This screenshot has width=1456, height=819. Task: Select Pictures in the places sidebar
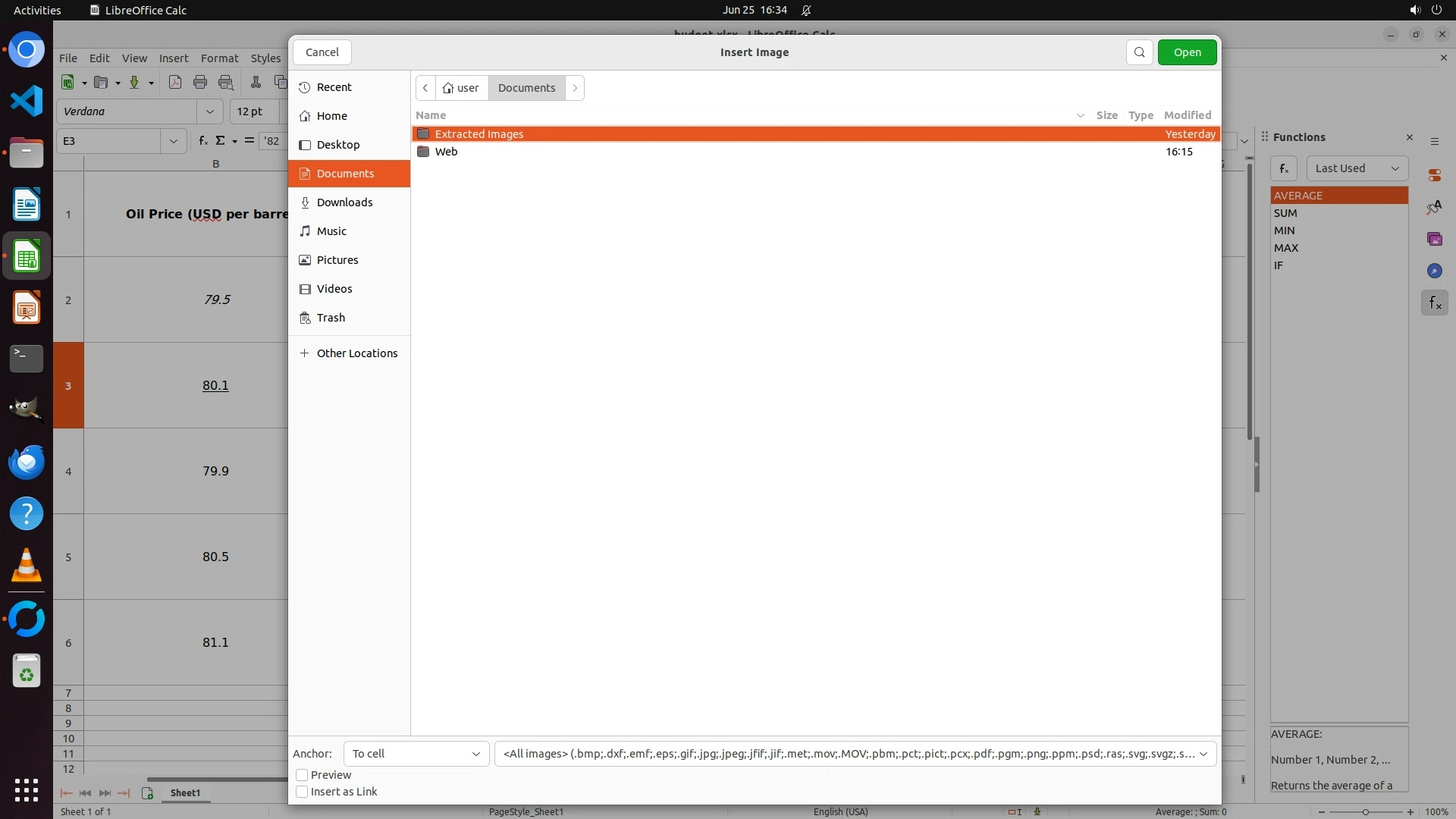(337, 260)
